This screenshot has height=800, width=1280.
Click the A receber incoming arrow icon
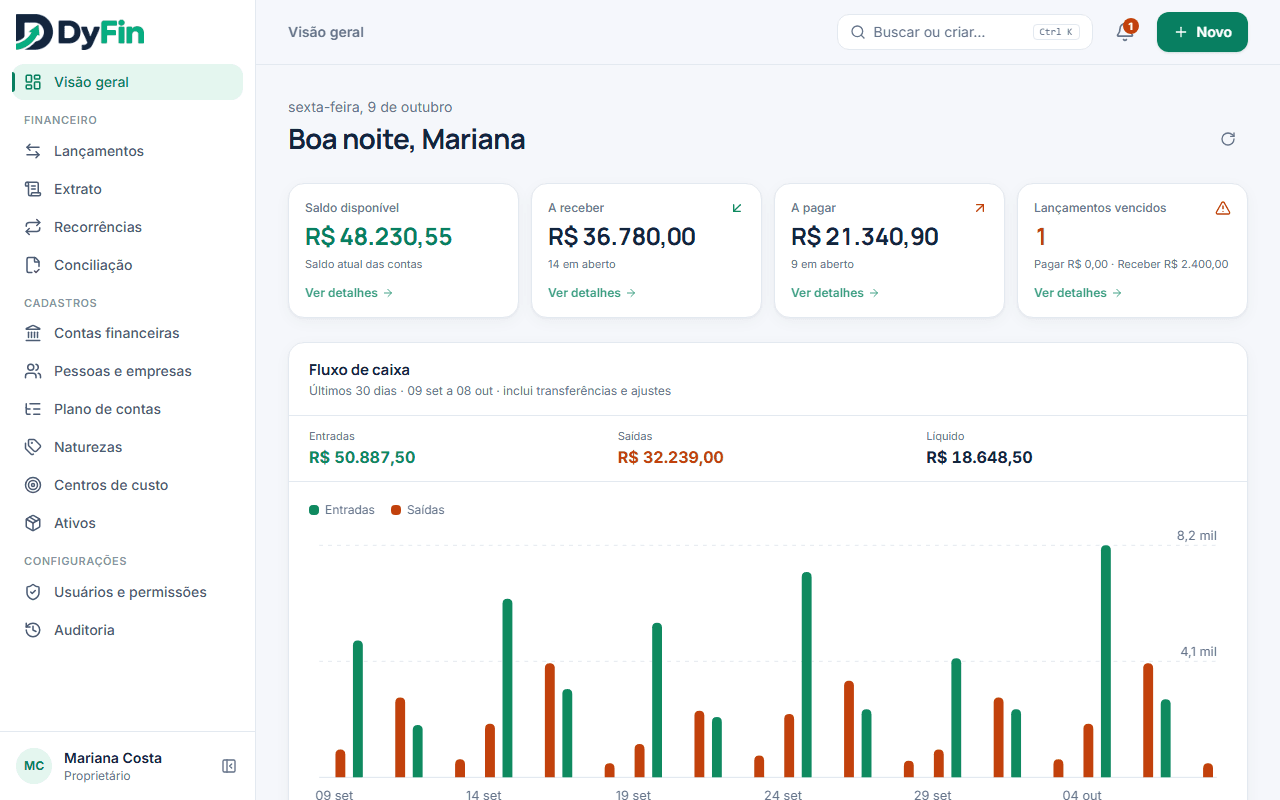737,208
